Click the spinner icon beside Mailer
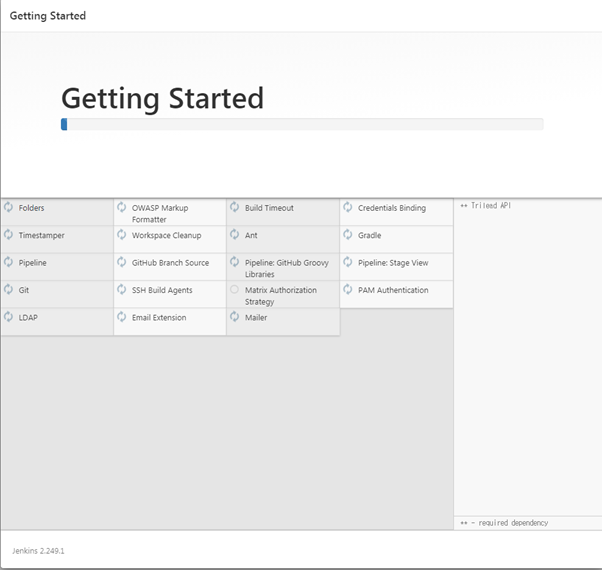Image resolution: width=602 pixels, height=570 pixels. point(235,317)
